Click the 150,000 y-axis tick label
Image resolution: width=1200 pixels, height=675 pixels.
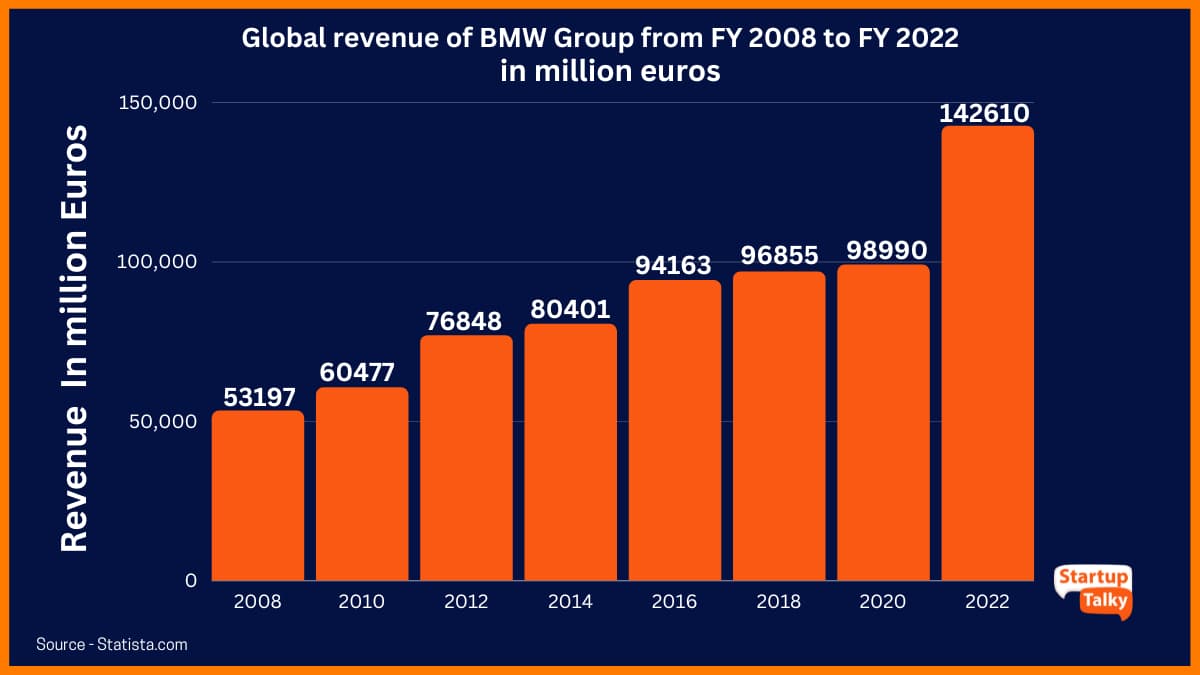(x=160, y=103)
